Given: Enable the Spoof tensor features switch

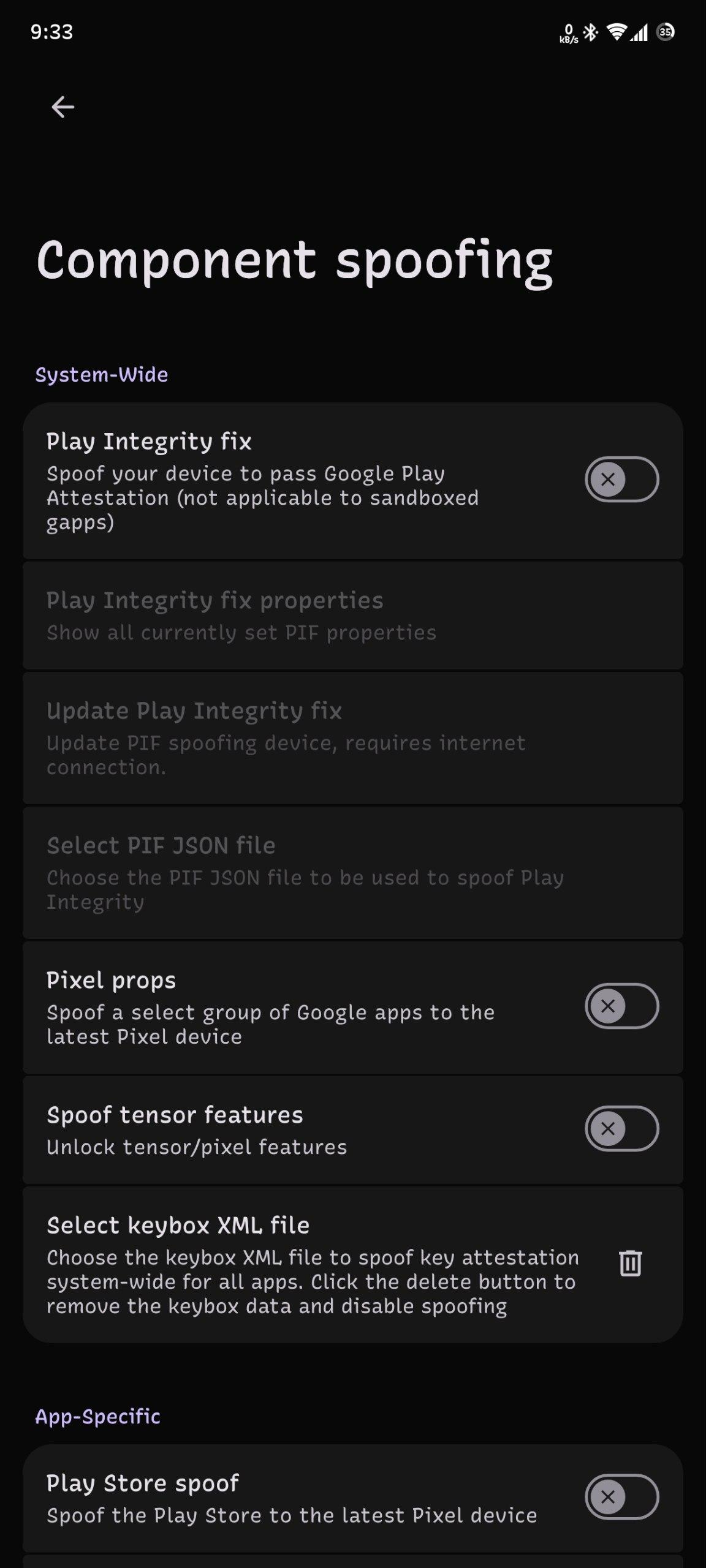Looking at the screenshot, I should pos(621,1128).
